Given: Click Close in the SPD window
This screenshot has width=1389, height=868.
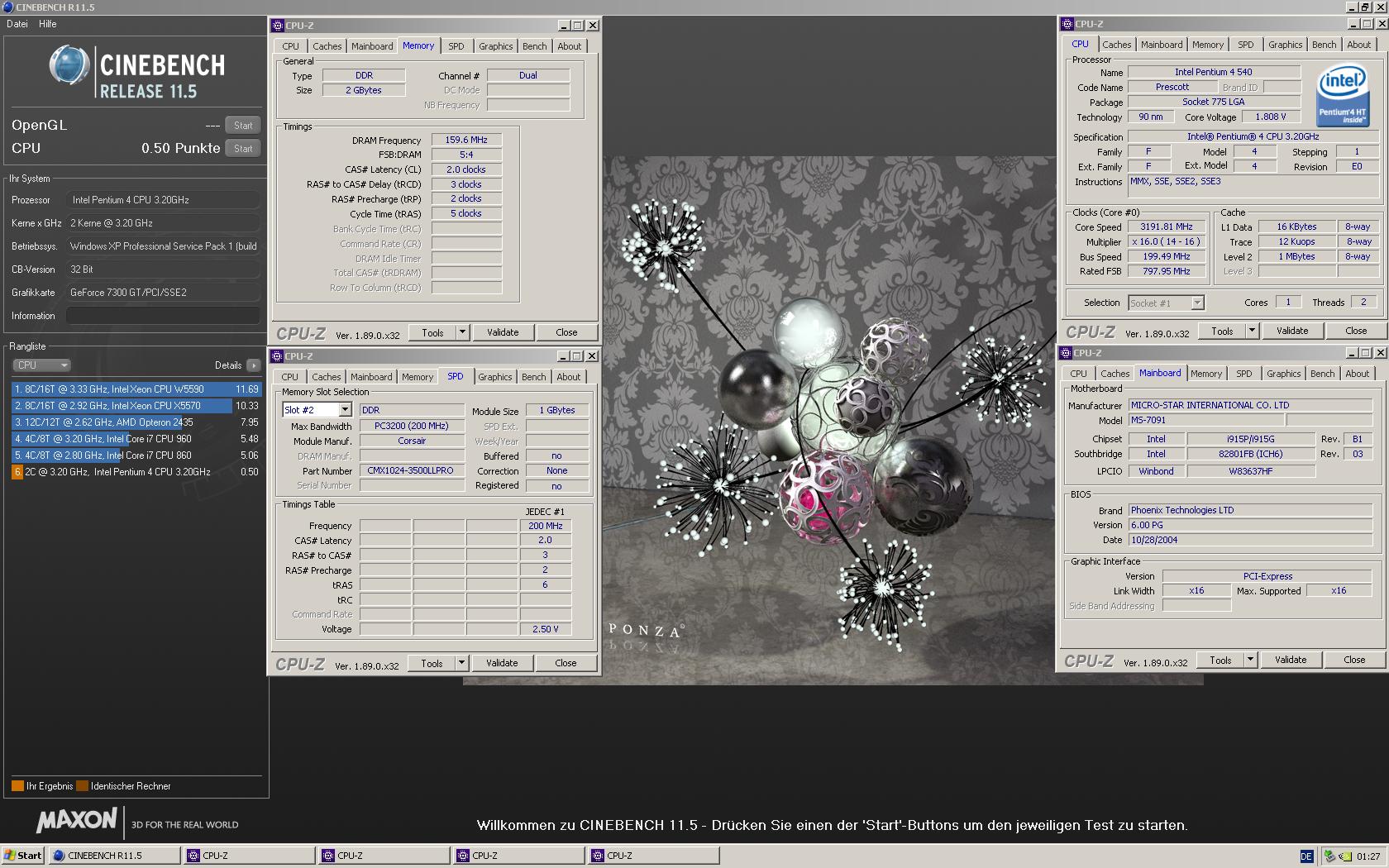Looking at the screenshot, I should click(566, 663).
